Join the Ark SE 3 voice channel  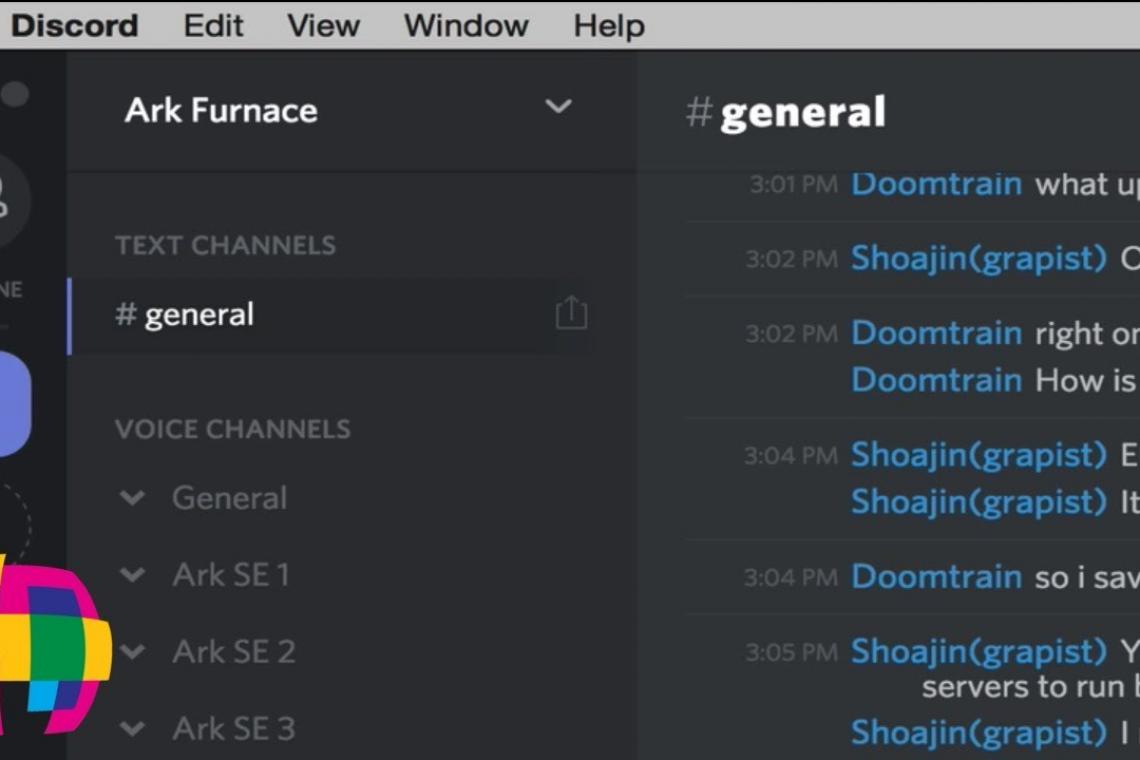(x=233, y=729)
